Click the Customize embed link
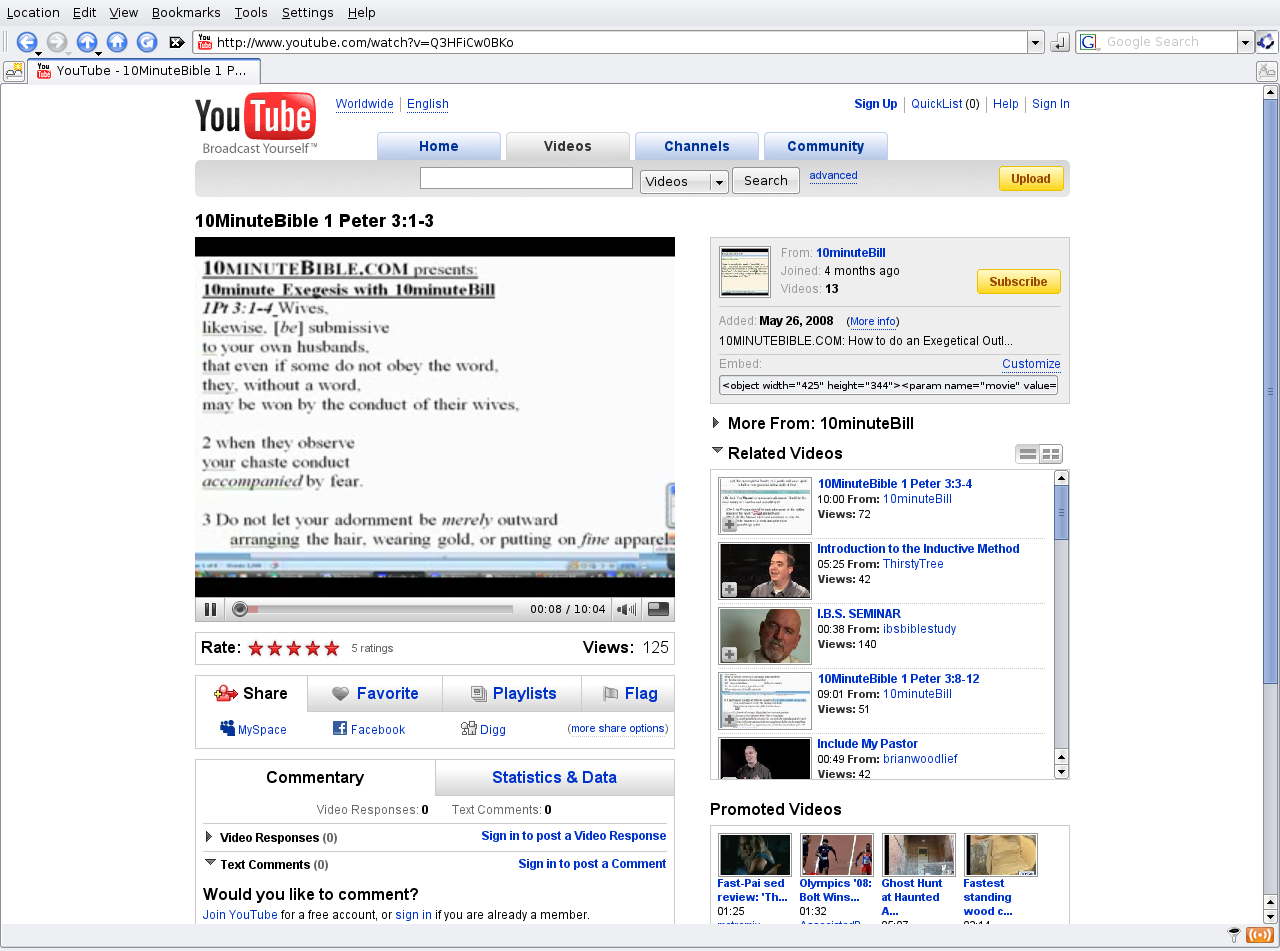Image resolution: width=1280 pixels, height=951 pixels. [1031, 364]
